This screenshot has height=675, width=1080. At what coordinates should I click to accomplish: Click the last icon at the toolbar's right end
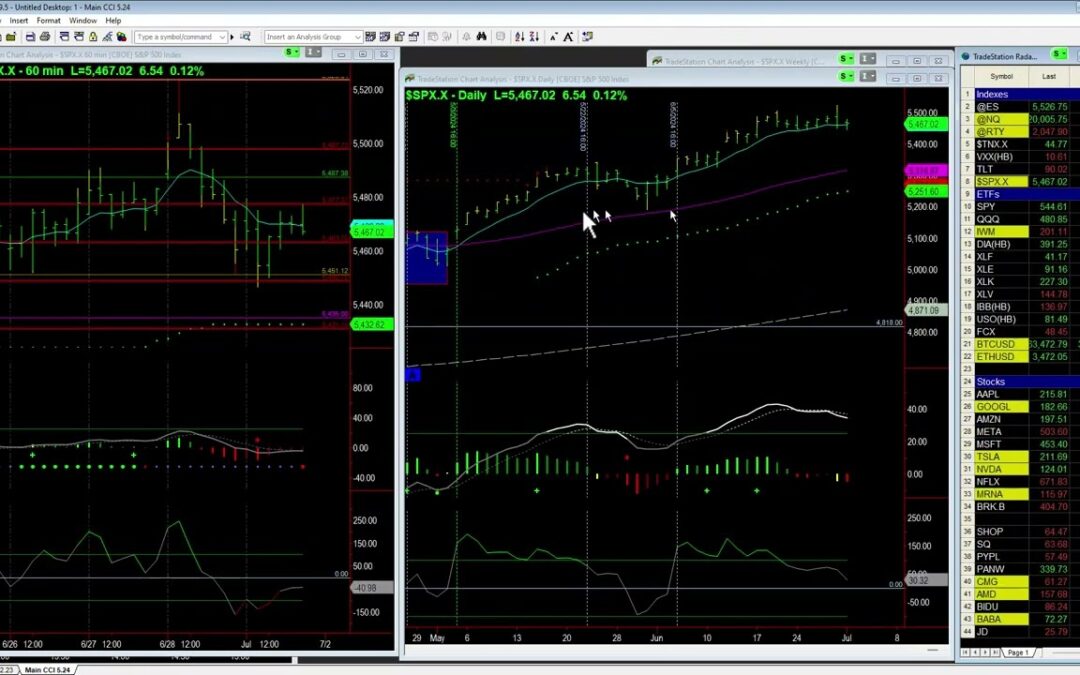coord(588,37)
